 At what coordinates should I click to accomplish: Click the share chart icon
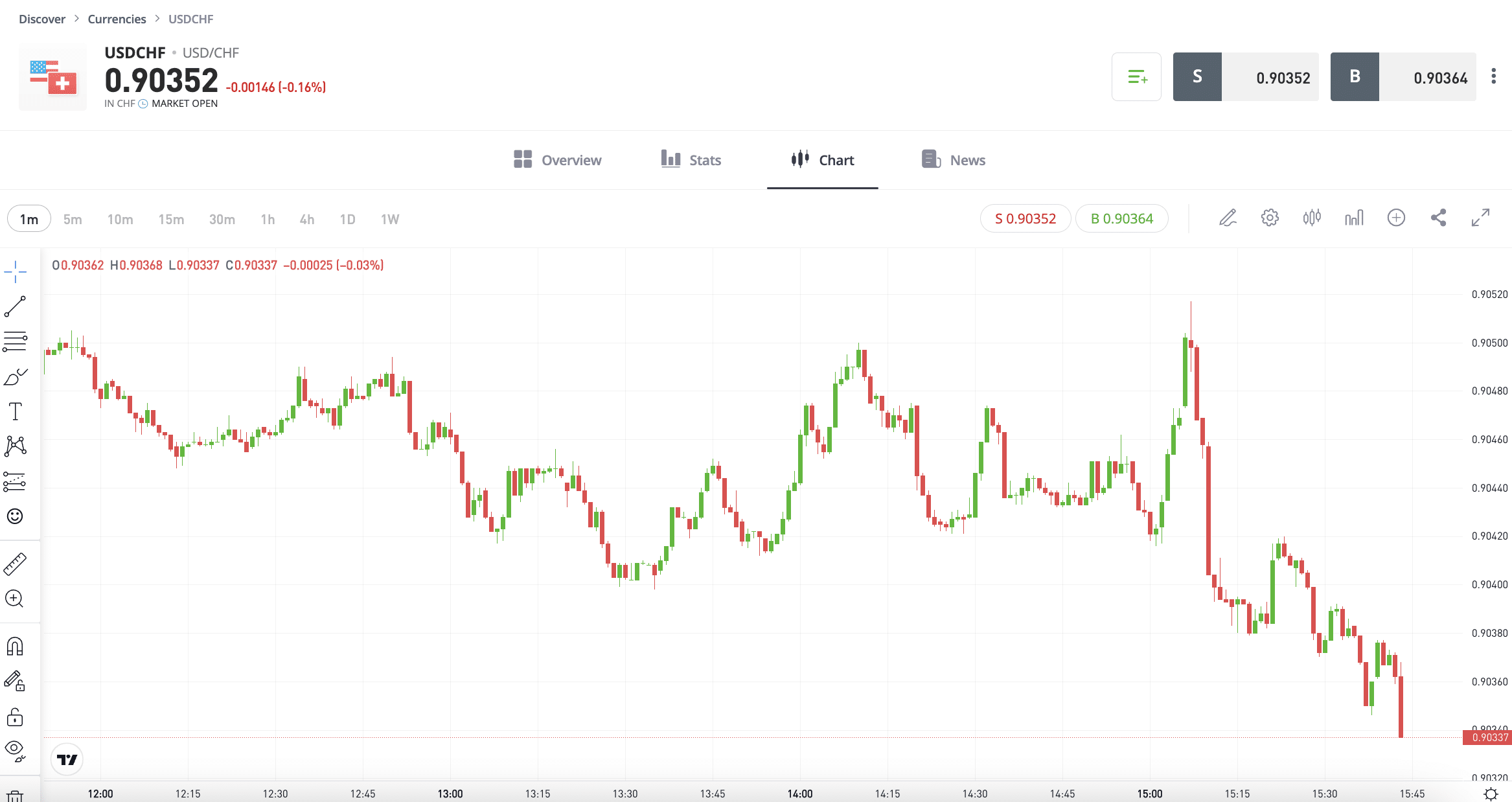(x=1438, y=218)
